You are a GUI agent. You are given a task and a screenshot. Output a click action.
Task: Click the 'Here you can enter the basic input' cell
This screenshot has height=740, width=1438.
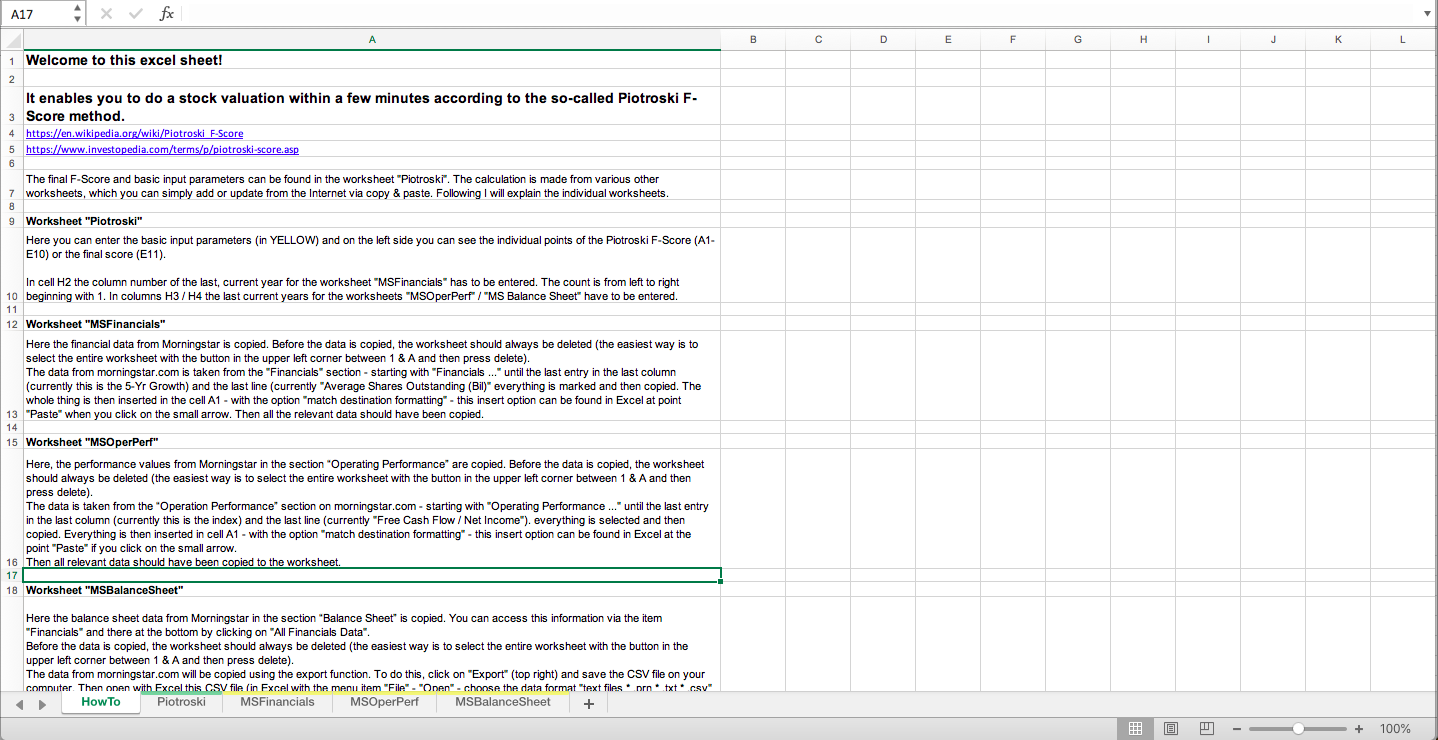pyautogui.click(x=372, y=266)
